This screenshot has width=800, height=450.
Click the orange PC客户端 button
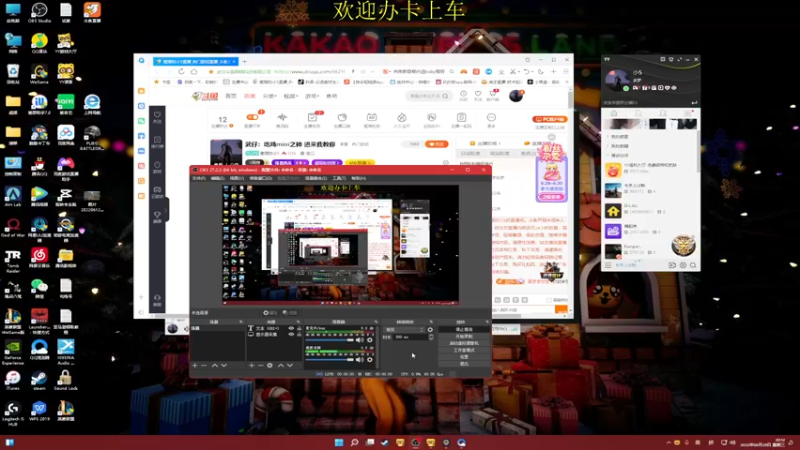point(549,119)
